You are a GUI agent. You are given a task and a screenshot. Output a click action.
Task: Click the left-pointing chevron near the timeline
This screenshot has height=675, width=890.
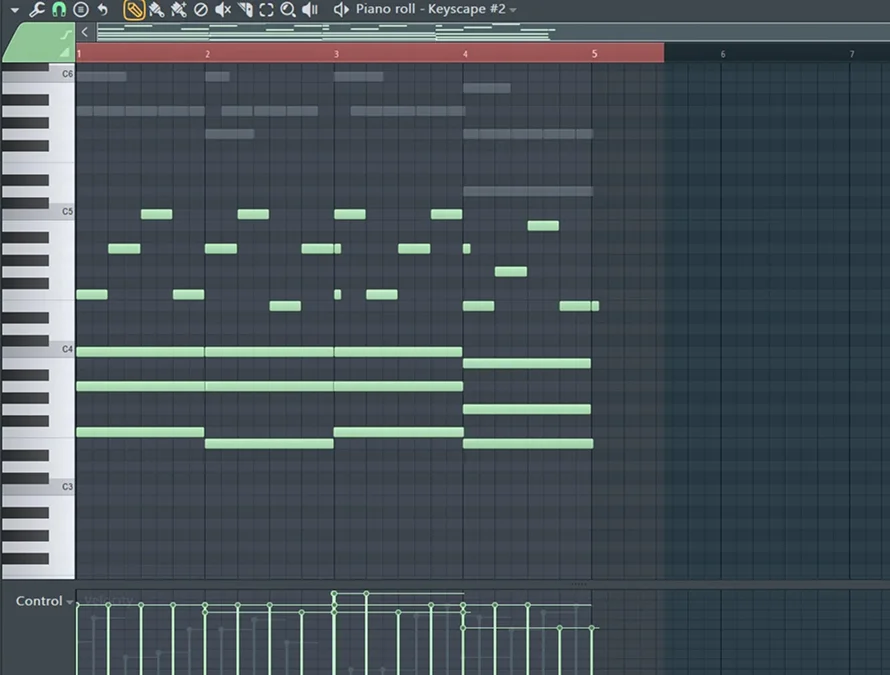[x=84, y=31]
